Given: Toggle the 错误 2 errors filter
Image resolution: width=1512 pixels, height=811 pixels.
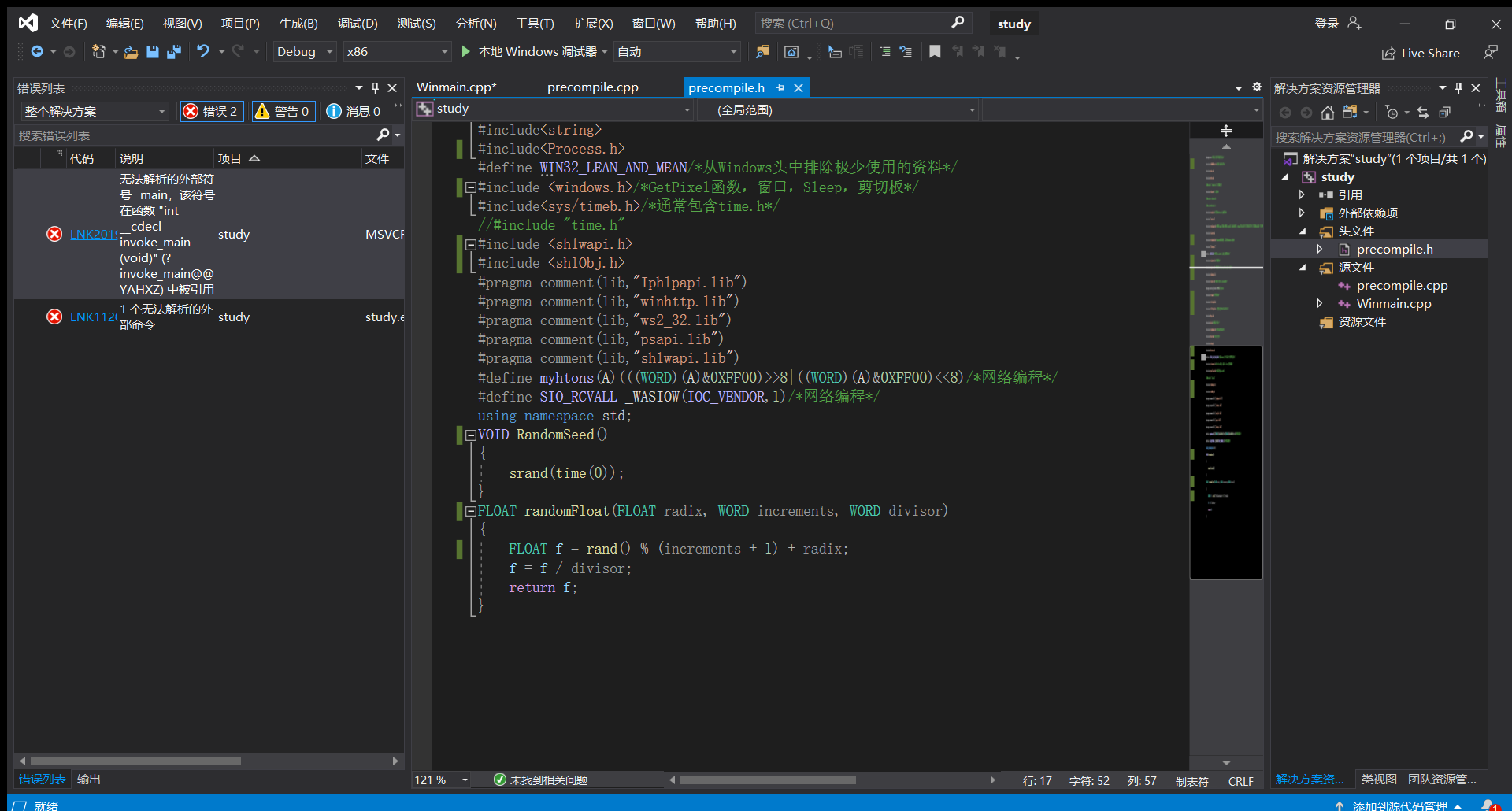Looking at the screenshot, I should pos(212,112).
